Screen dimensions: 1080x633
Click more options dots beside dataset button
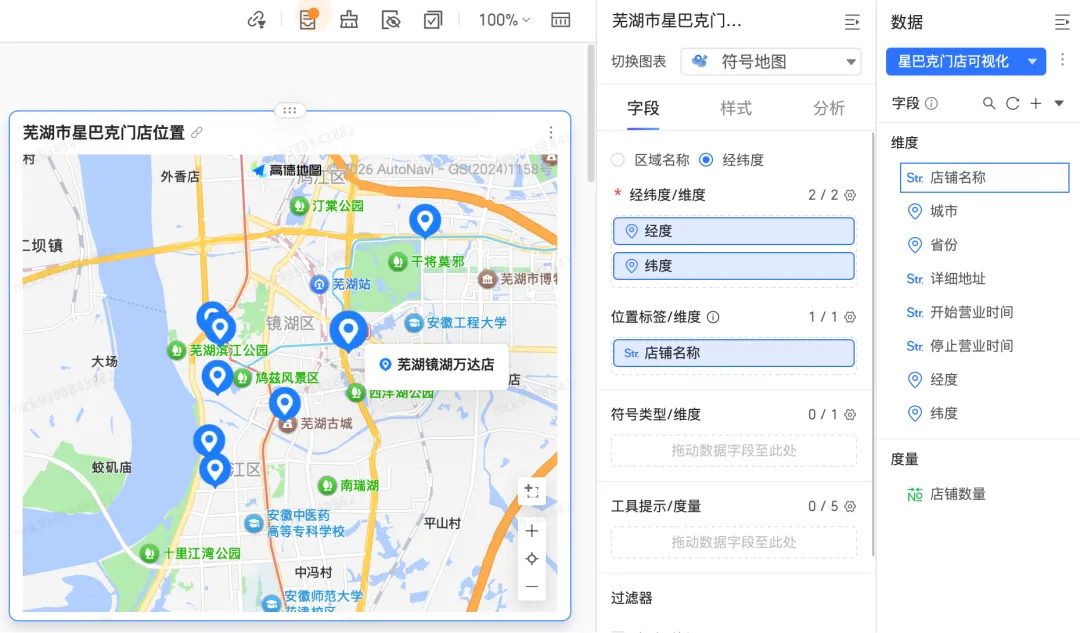click(x=1062, y=60)
